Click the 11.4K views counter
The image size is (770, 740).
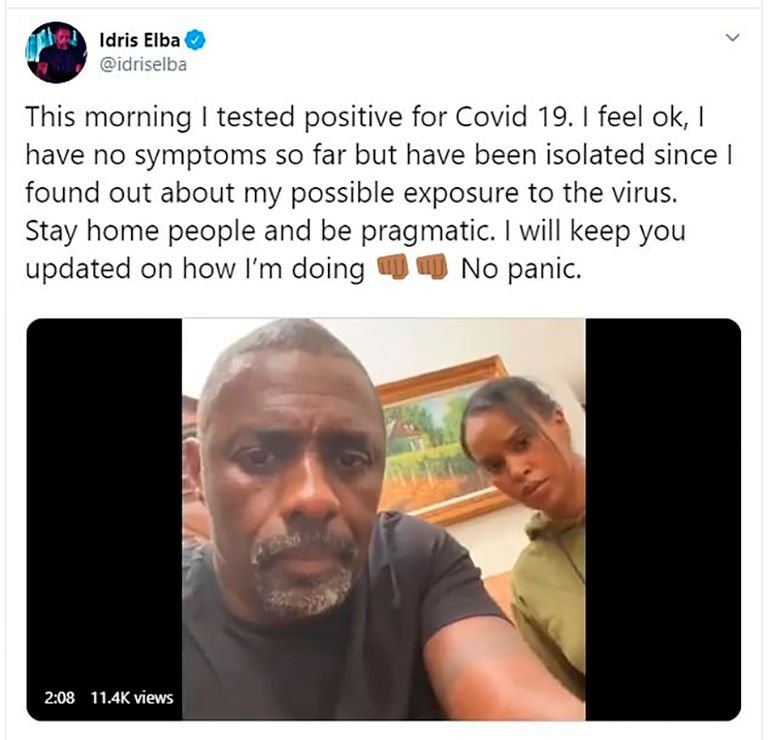coord(132,697)
